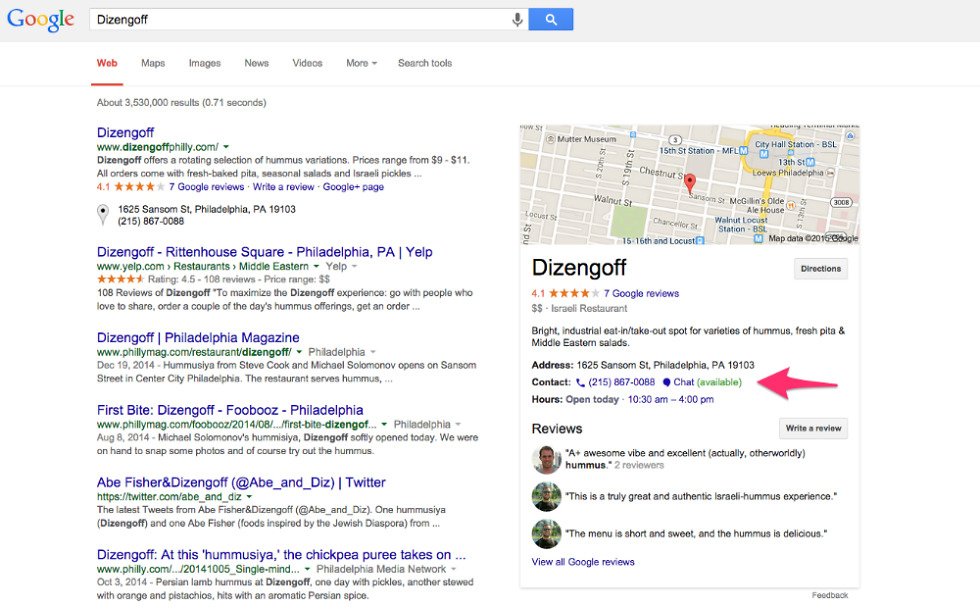Open the Dizengoff Yelp result link
This screenshot has width=980, height=607.
click(x=264, y=252)
